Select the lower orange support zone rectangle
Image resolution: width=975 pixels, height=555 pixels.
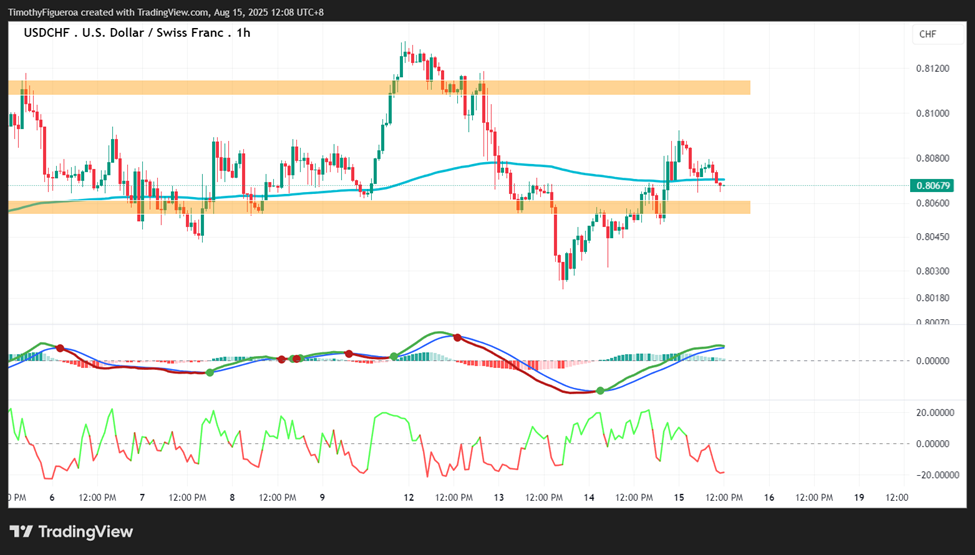pyautogui.click(x=379, y=207)
